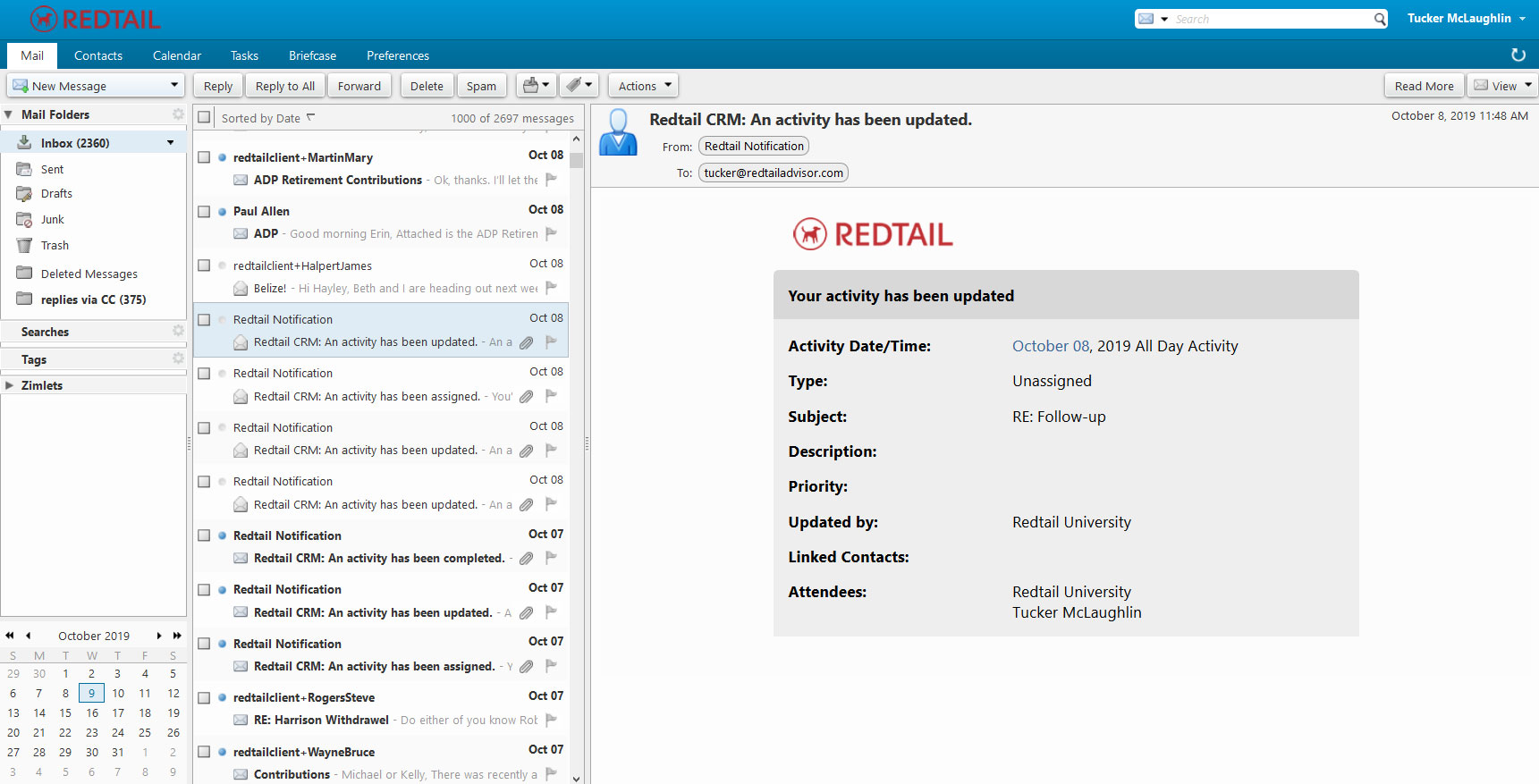Click the sender contact avatar icon
Viewport: 1539px width, 784px height.
[x=618, y=132]
